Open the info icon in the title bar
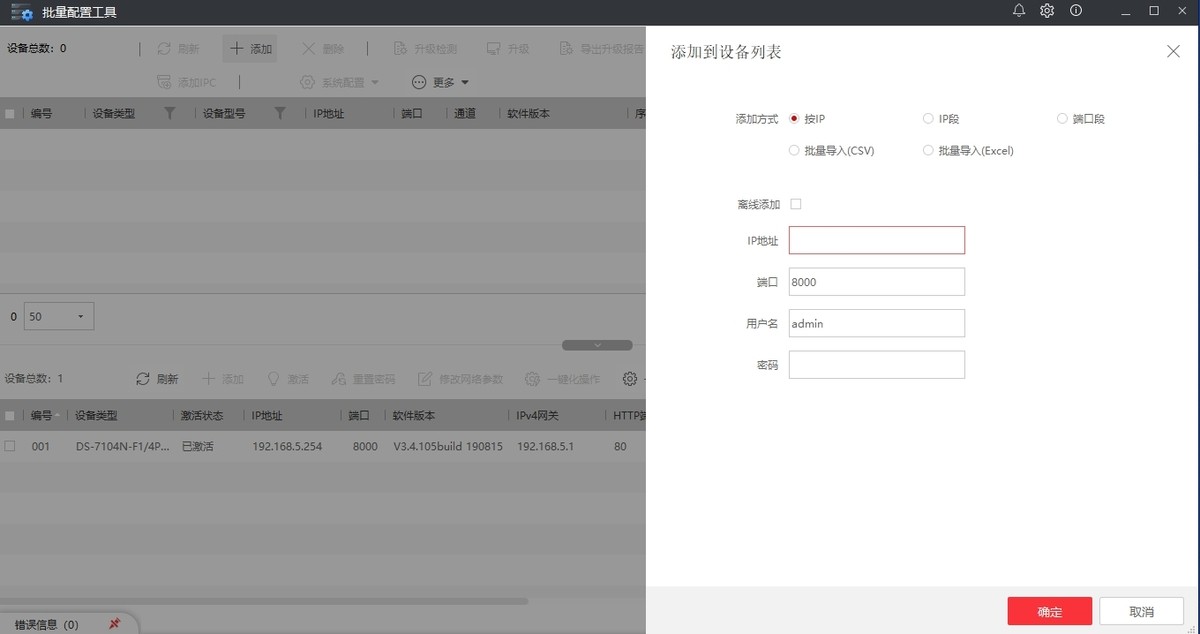 click(1074, 12)
